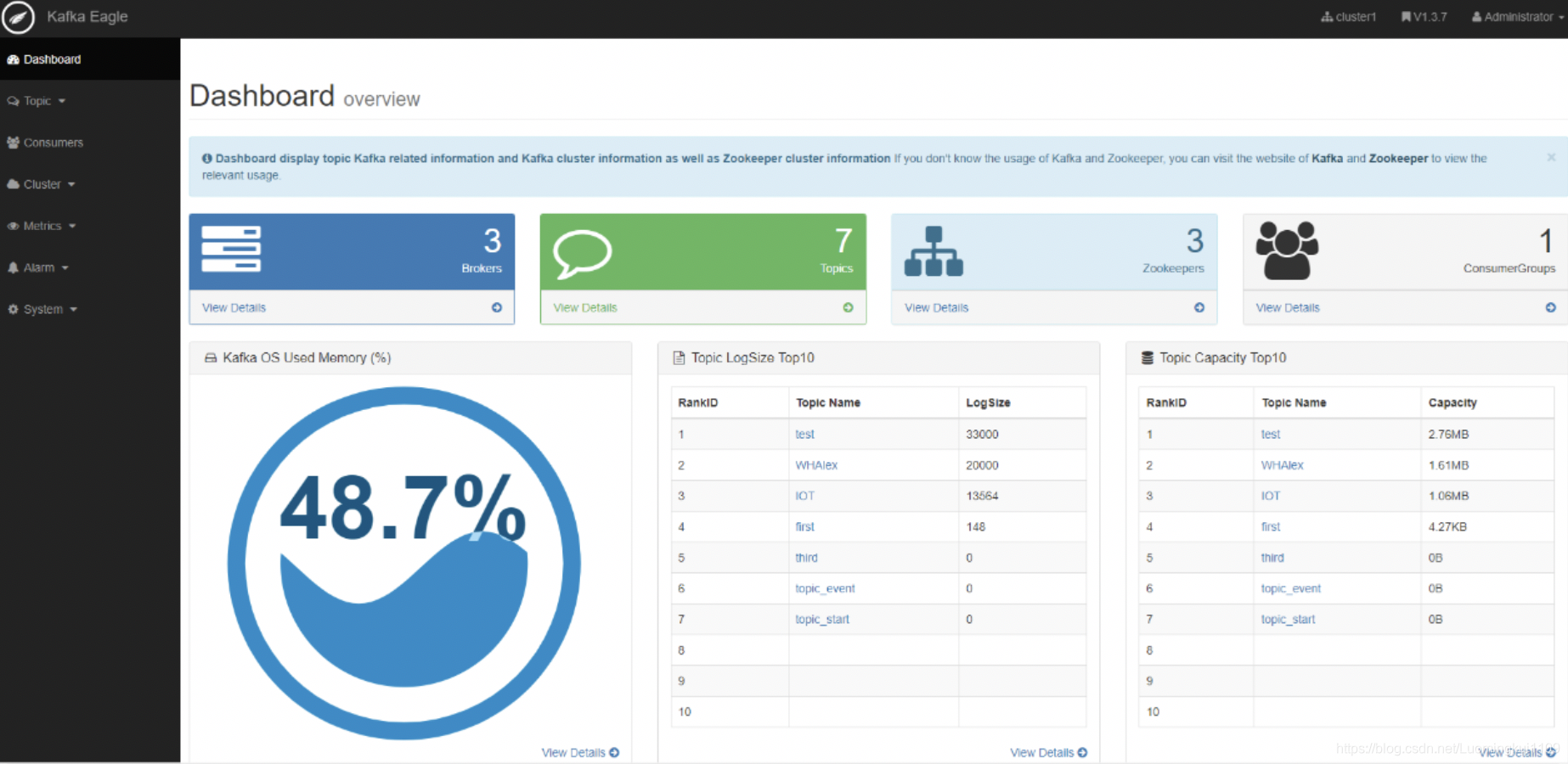Open topic first in Capacity table

coord(1271,527)
